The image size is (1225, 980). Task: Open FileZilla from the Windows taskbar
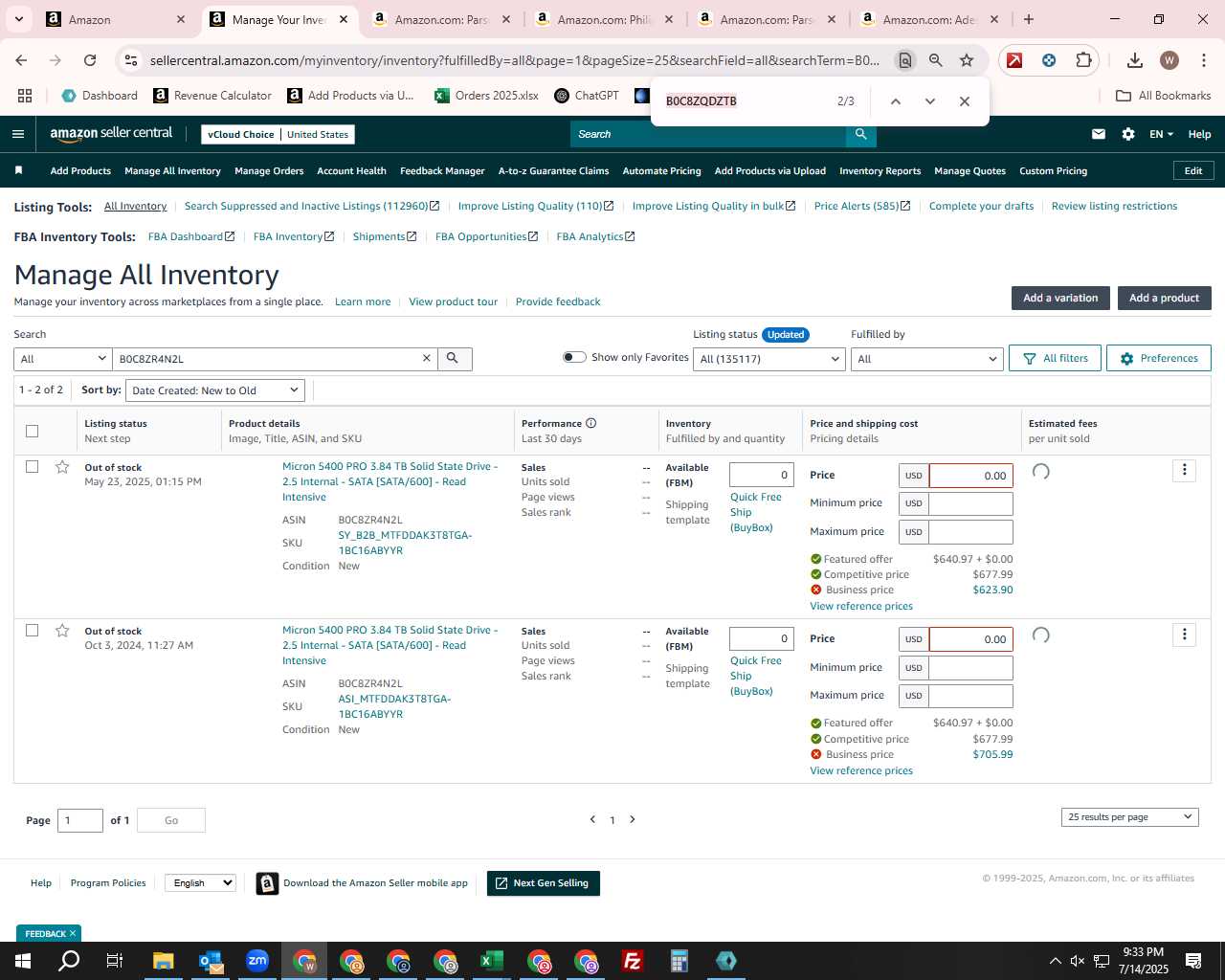633,961
